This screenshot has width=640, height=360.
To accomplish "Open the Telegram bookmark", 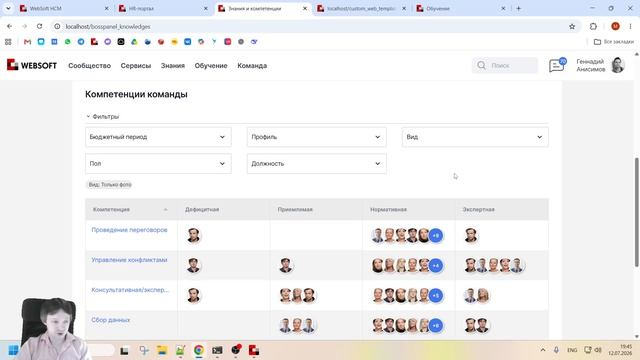I will click(81, 42).
